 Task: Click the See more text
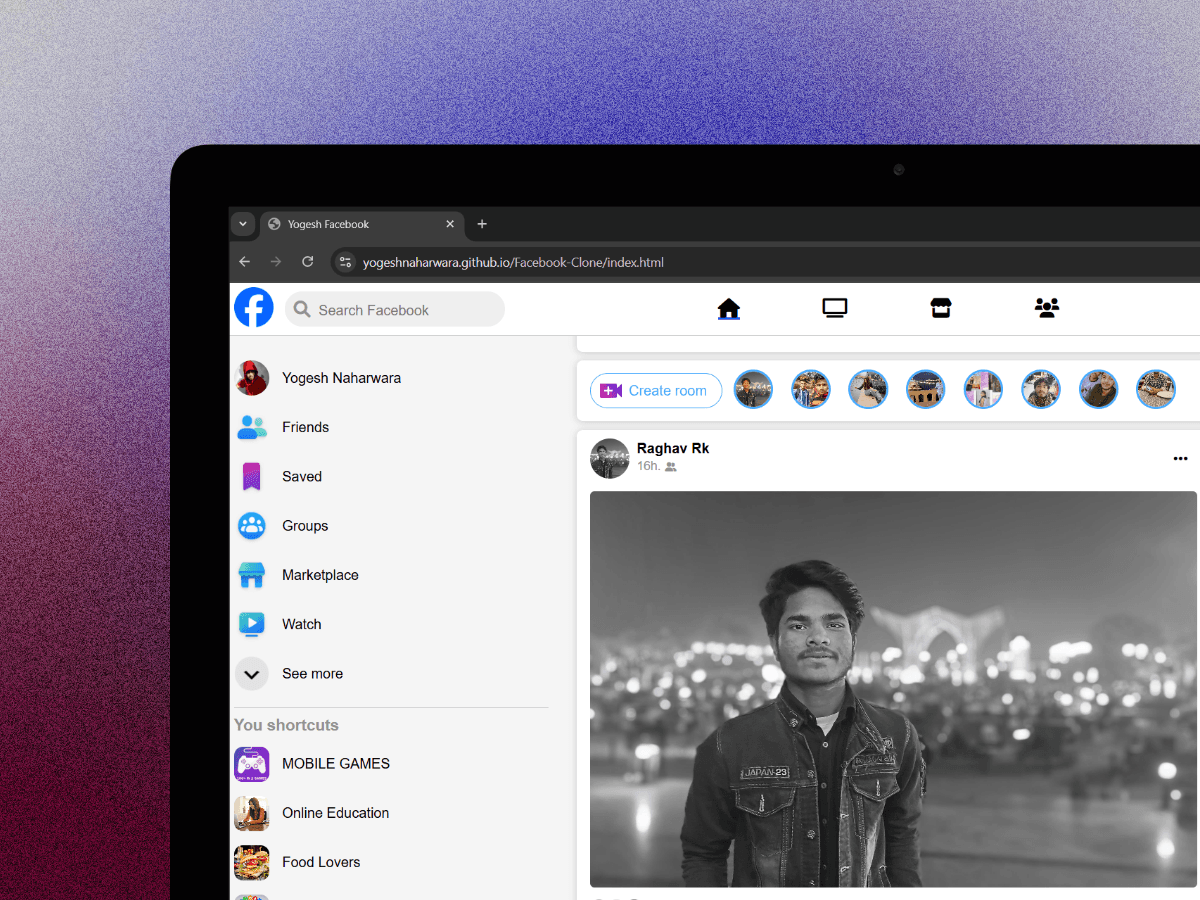(312, 674)
